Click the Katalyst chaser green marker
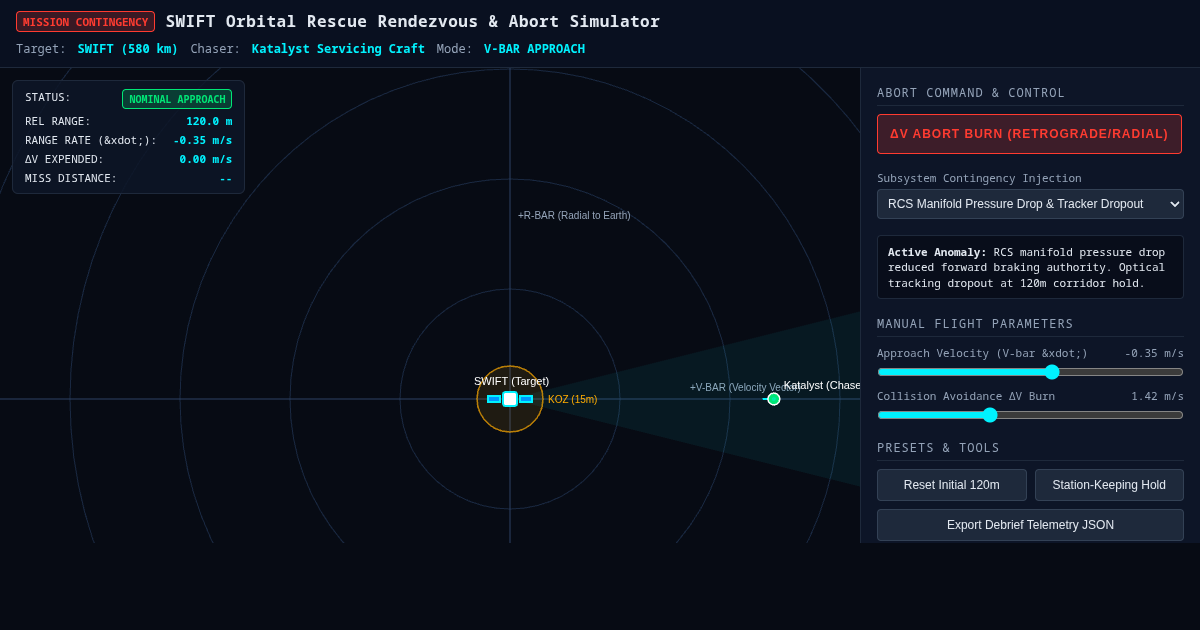Viewport: 1200px width, 630px height. pos(774,399)
